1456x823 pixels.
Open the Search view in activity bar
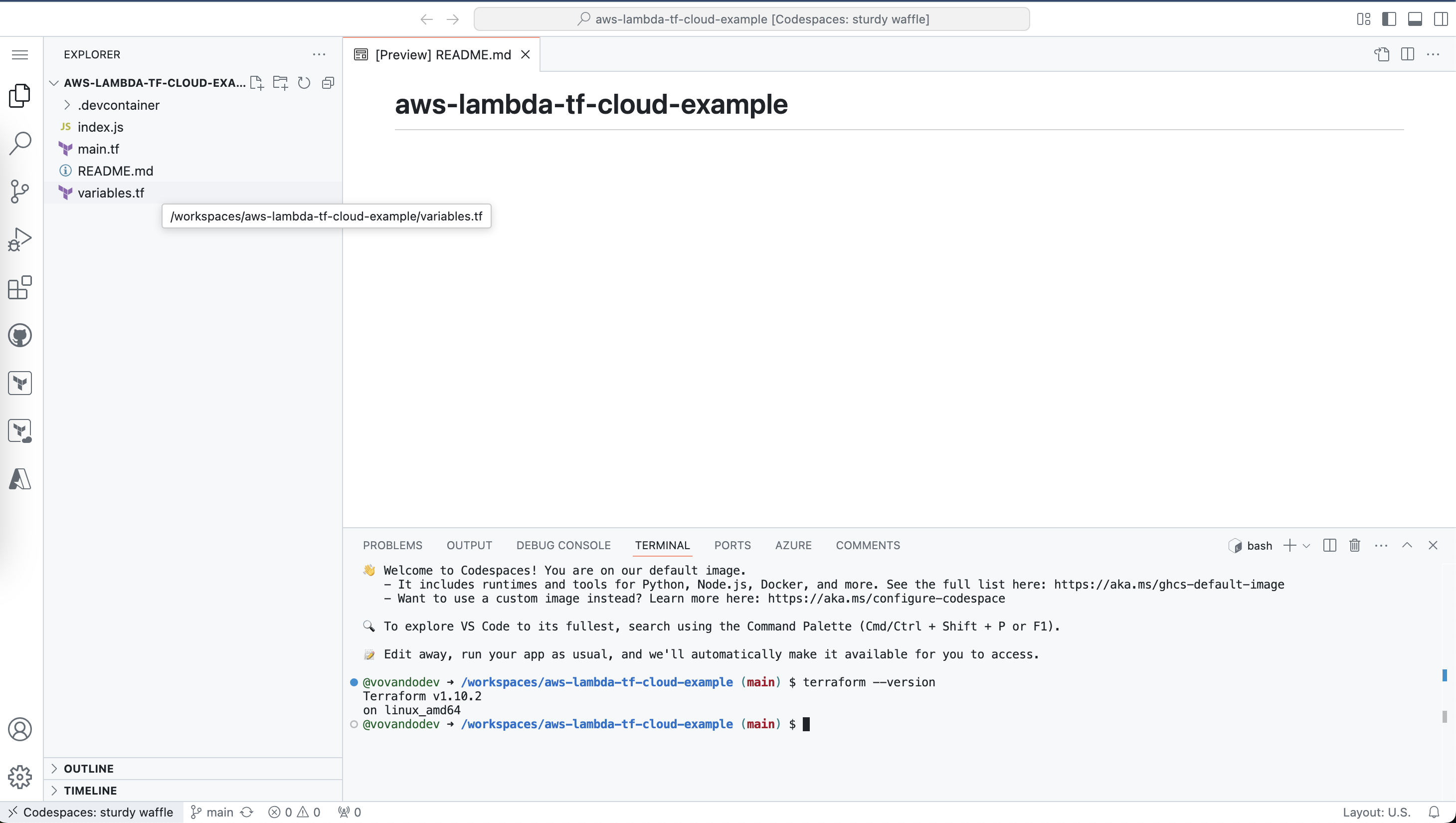pos(20,144)
